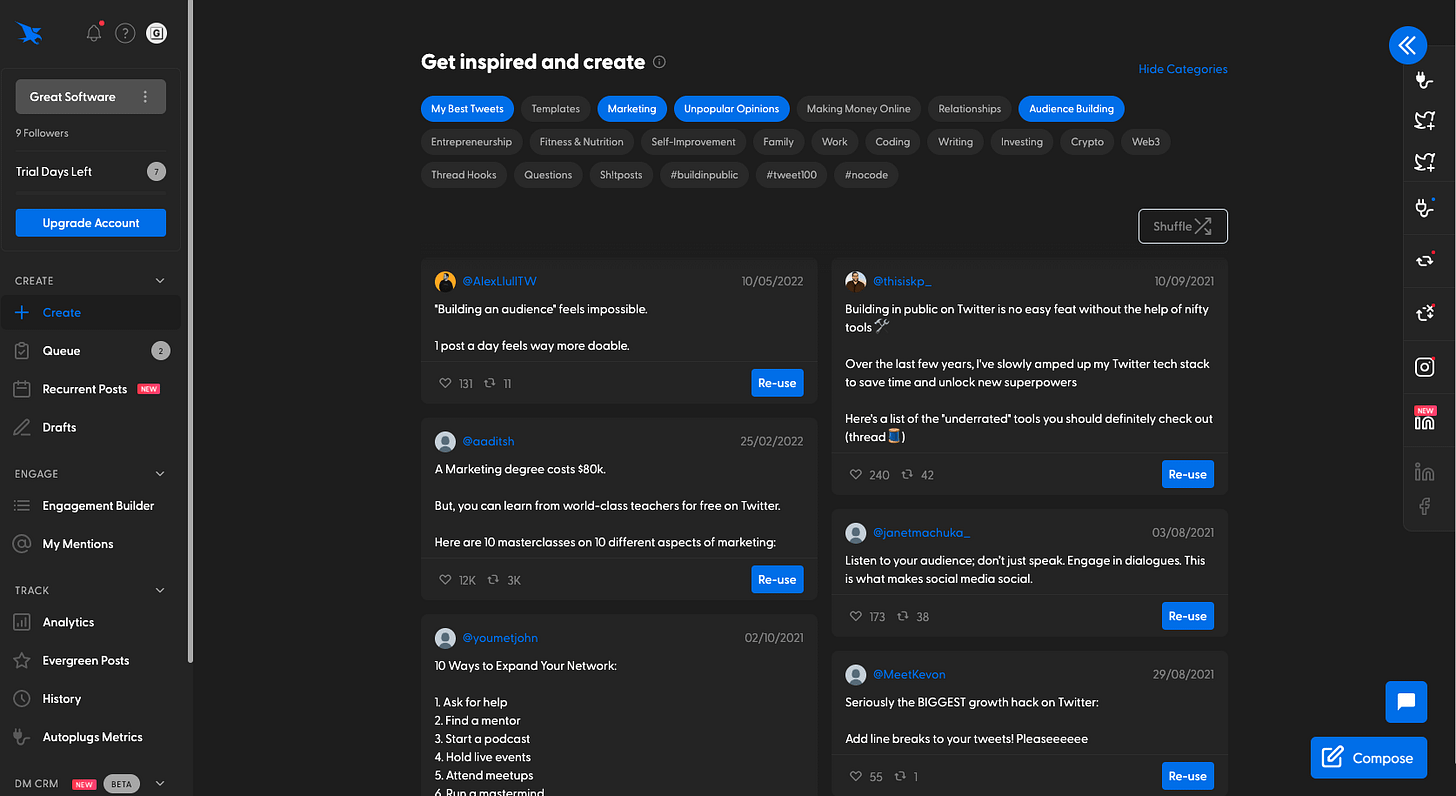Expand the DM CRM section

(x=158, y=783)
